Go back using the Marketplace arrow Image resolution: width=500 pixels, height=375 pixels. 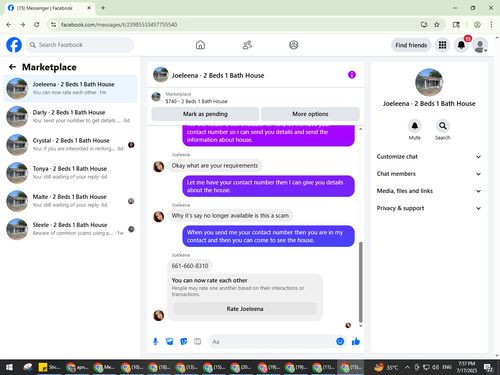point(12,67)
